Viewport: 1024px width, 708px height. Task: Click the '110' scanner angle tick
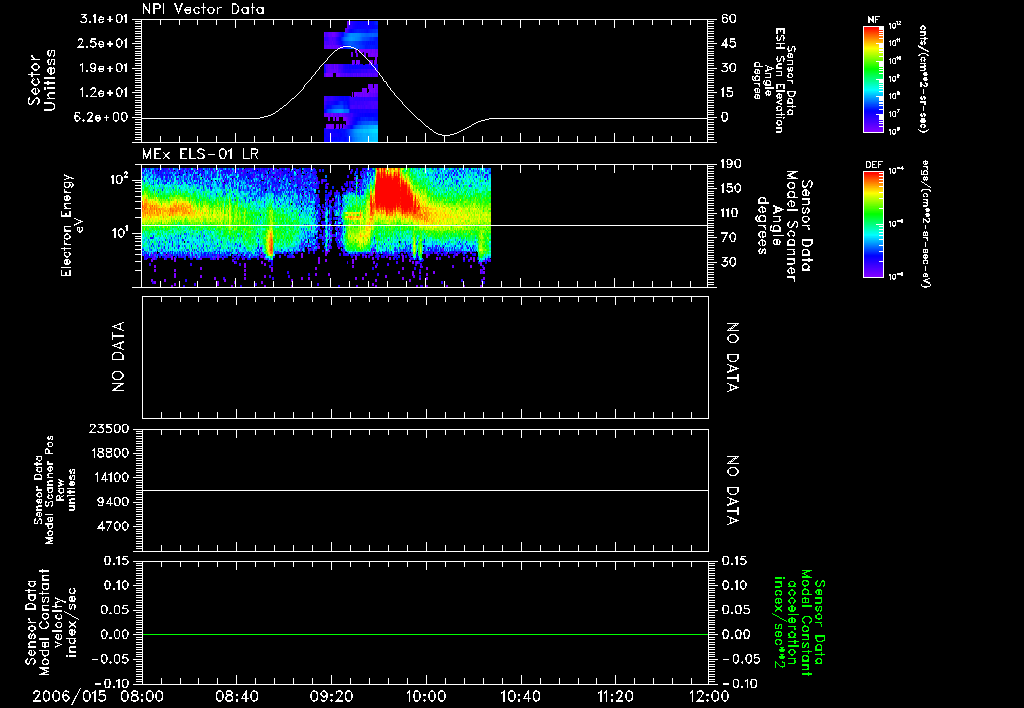731,213
